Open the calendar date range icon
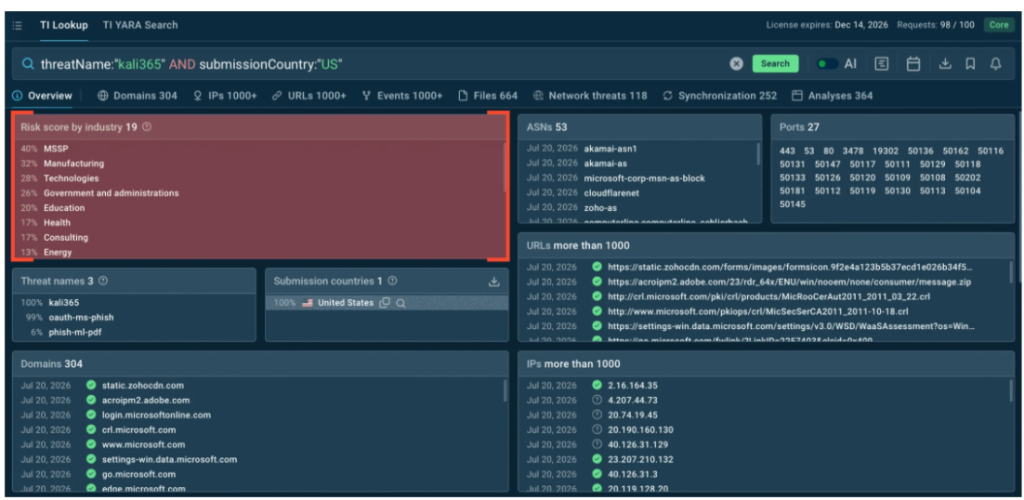 tap(913, 64)
